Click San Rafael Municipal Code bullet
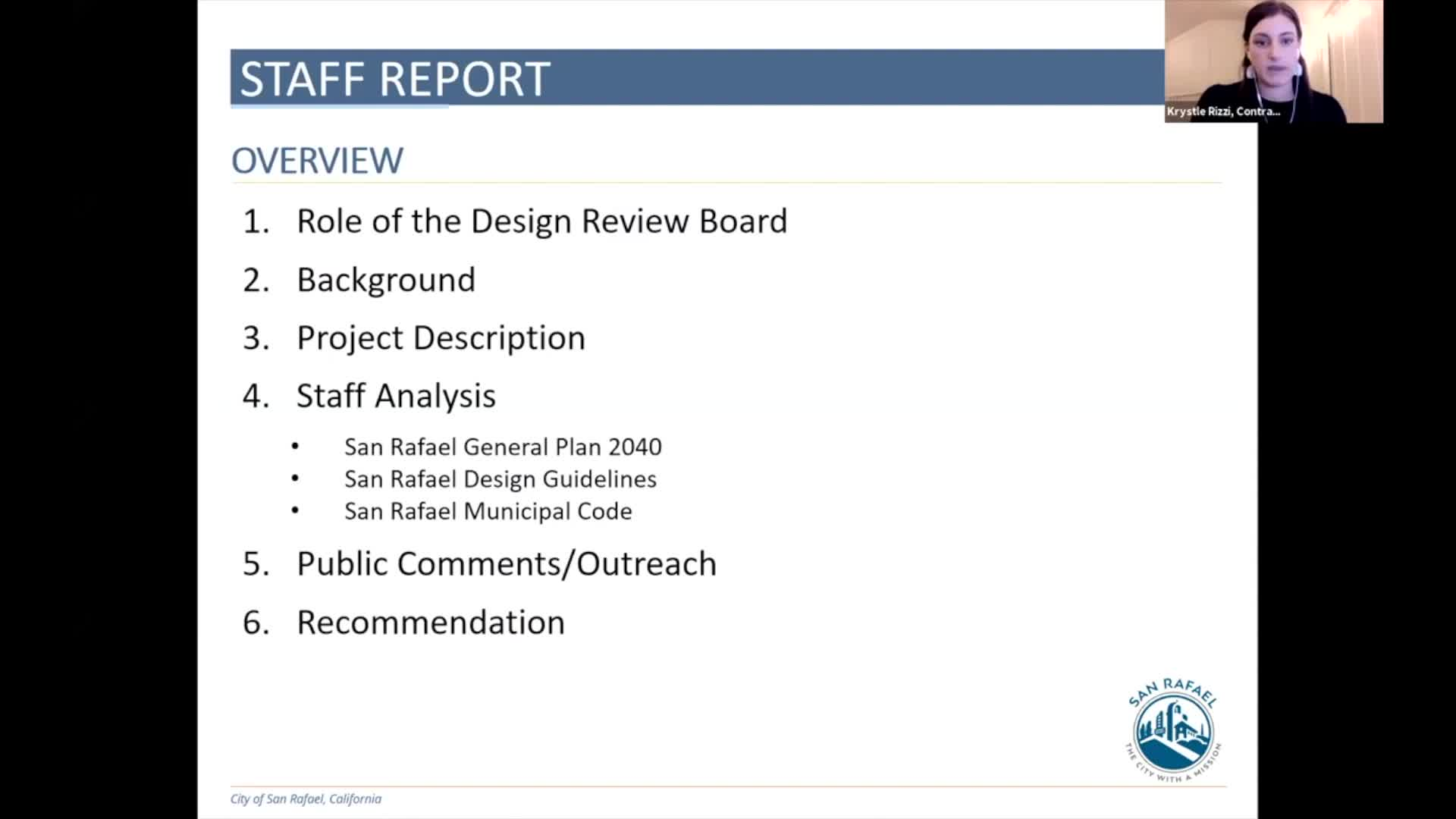This screenshot has width=1456, height=819. tap(488, 511)
